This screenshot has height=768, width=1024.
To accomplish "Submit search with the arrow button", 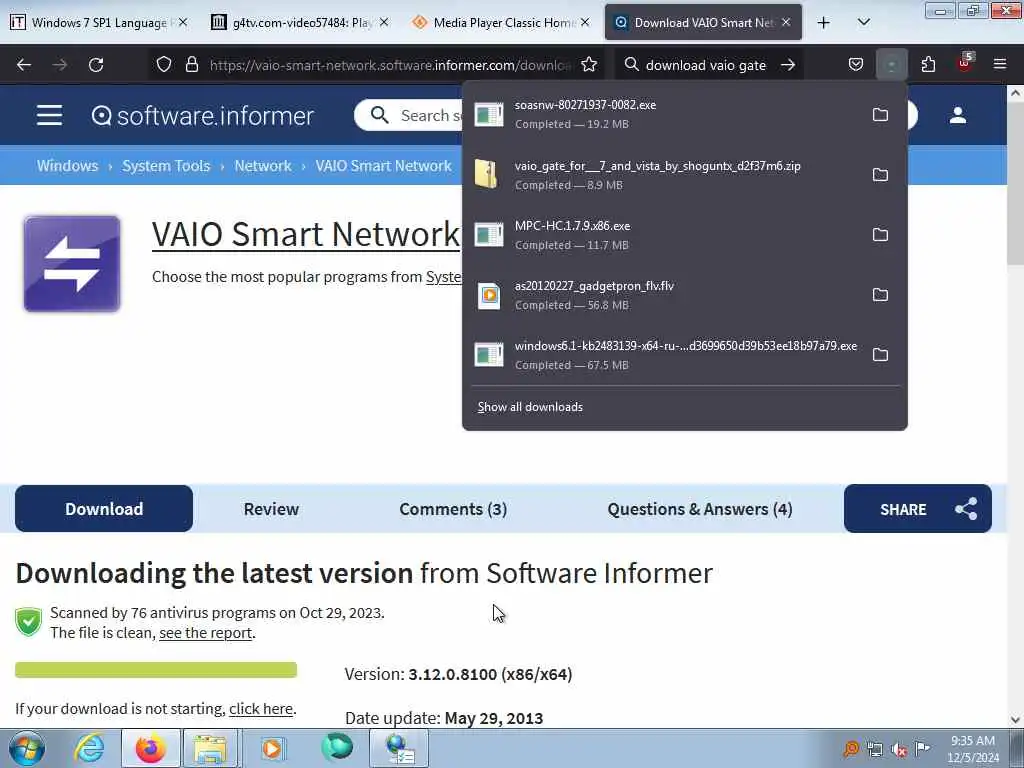I will click(x=788, y=65).
